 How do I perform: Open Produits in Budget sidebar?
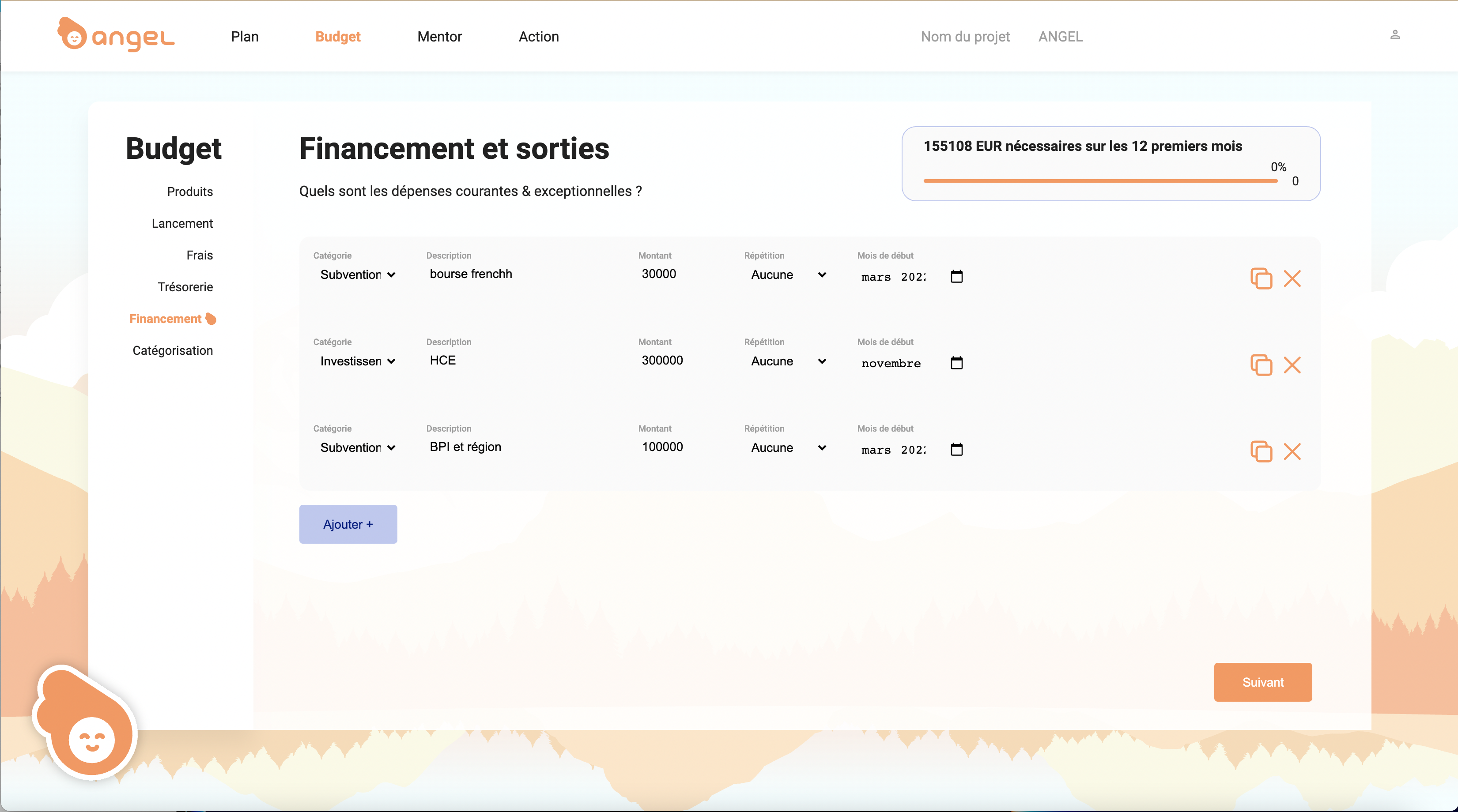(x=189, y=191)
